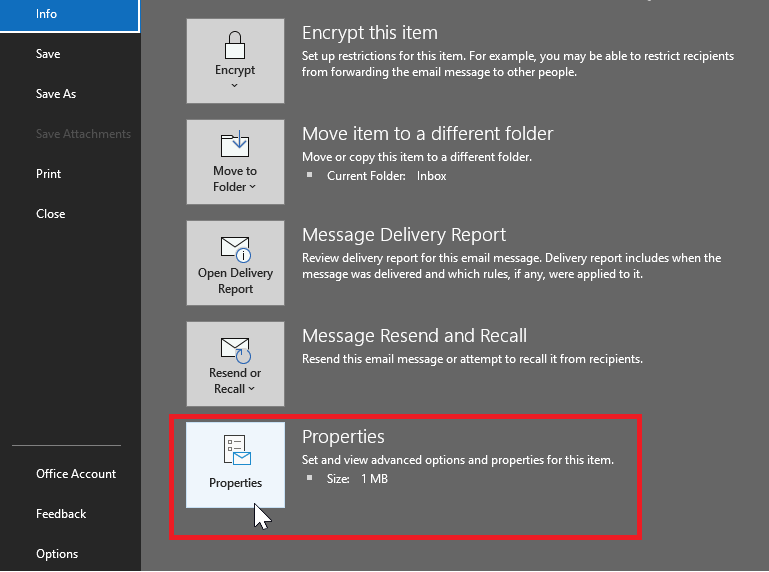The width and height of the screenshot is (769, 572).
Task: Click 'Resend this email message' description
Action: click(472, 359)
